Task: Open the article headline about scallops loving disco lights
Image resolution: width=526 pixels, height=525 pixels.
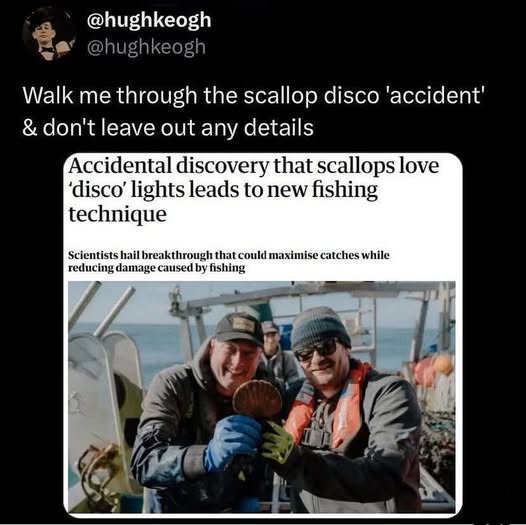Action: (x=254, y=190)
